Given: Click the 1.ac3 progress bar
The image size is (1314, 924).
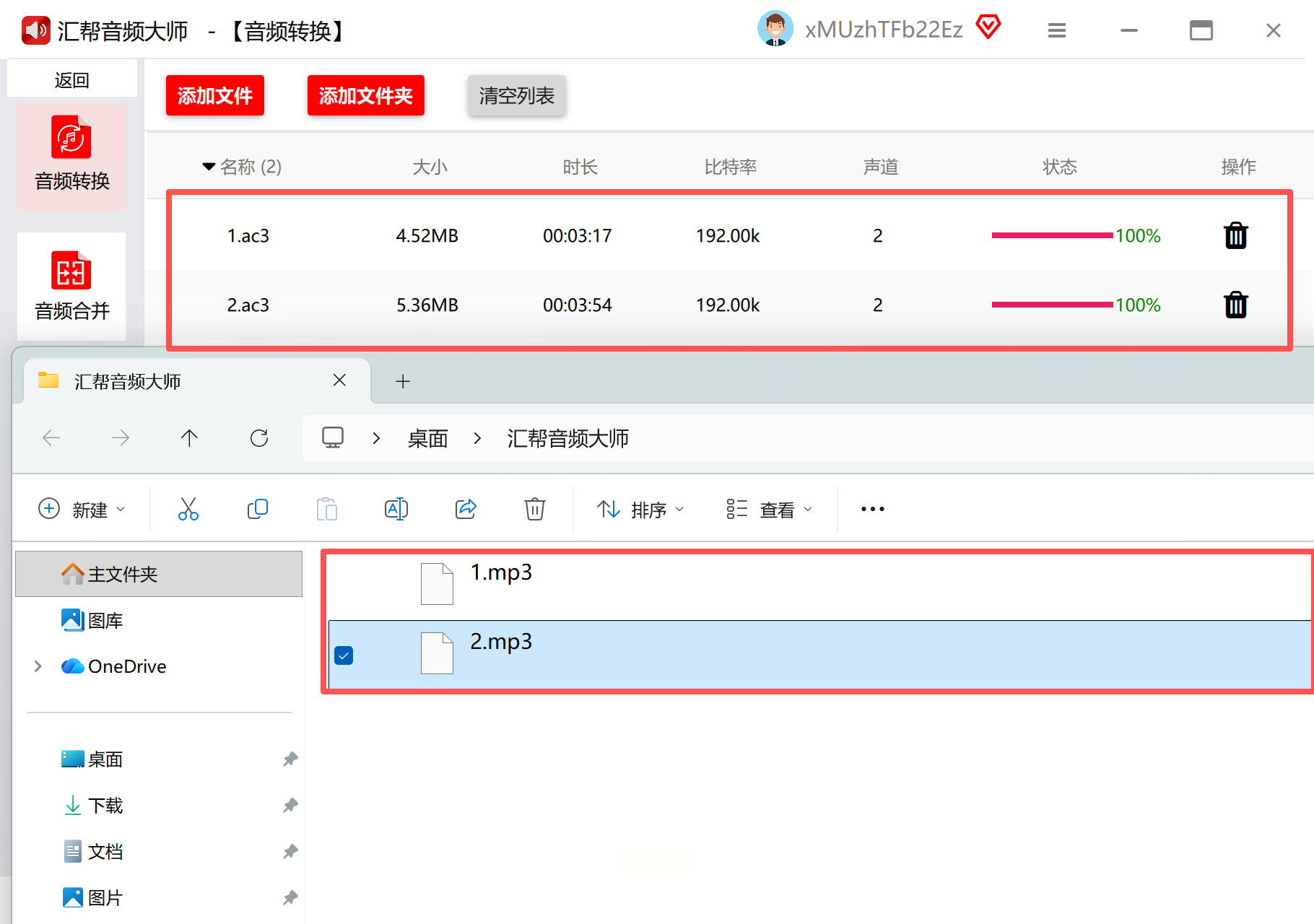Looking at the screenshot, I should point(1051,235).
